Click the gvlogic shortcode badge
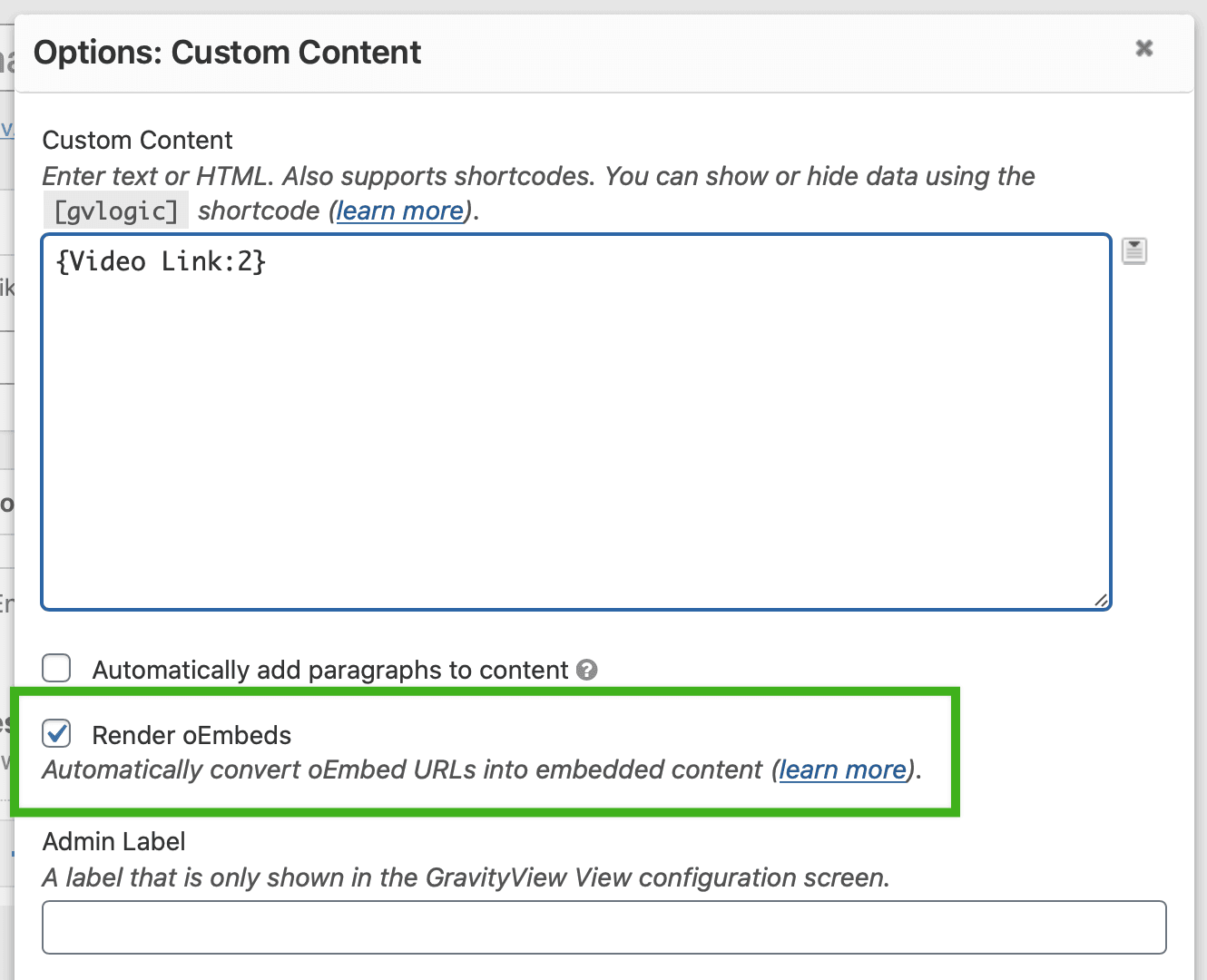Screen dimensions: 1207x980 click(115, 210)
